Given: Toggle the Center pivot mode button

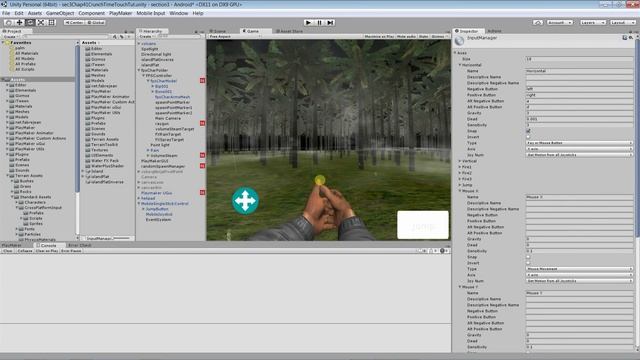Looking at the screenshot, I should pyautogui.click(x=74, y=22).
